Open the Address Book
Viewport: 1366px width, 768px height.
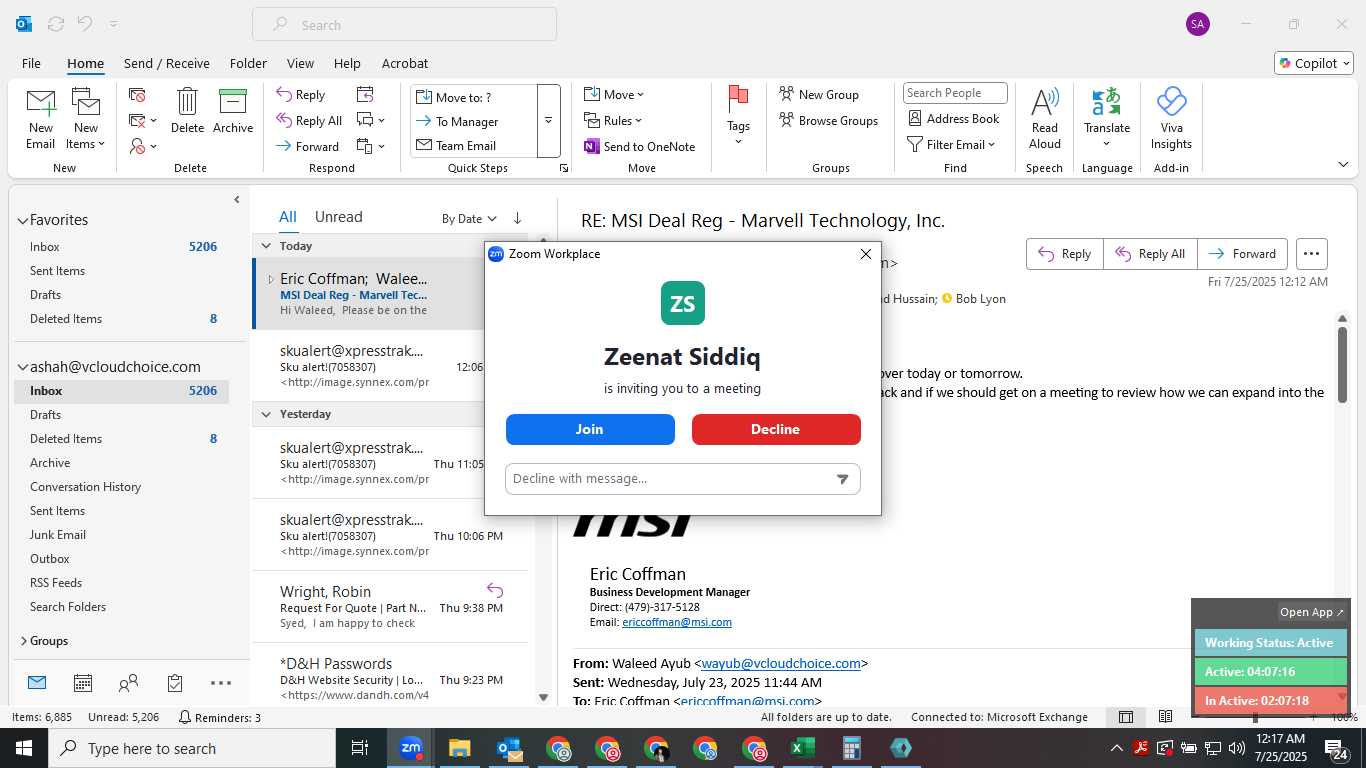pos(954,119)
